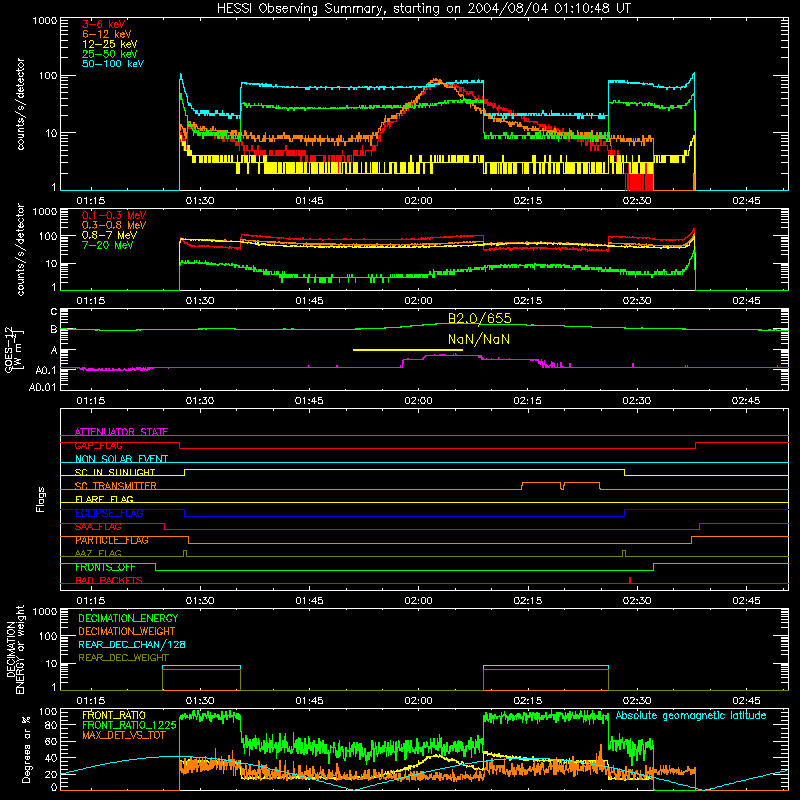Click the AAZ_FLAG label

pos(98,553)
